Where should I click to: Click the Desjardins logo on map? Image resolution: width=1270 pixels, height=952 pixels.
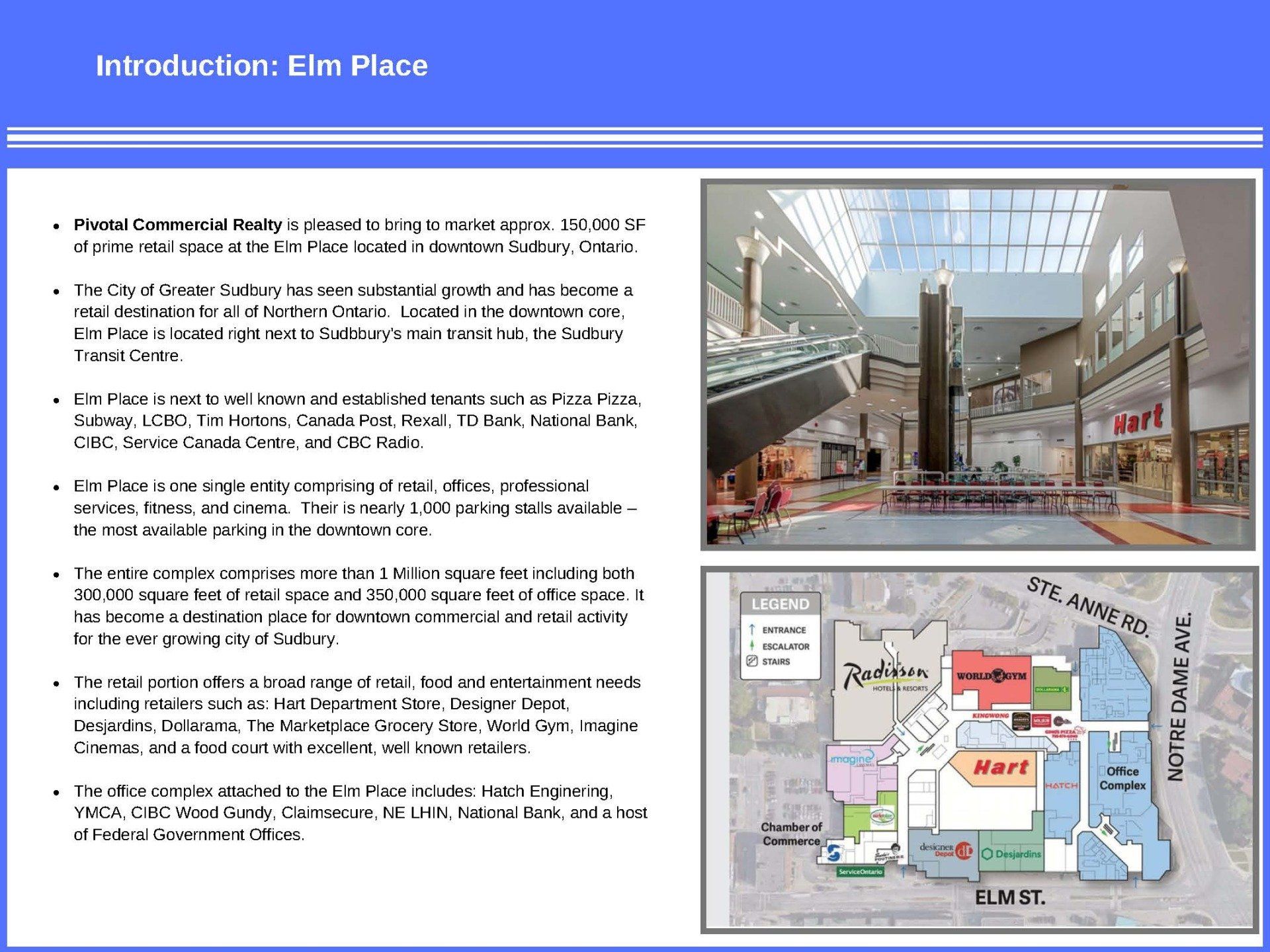[1011, 853]
